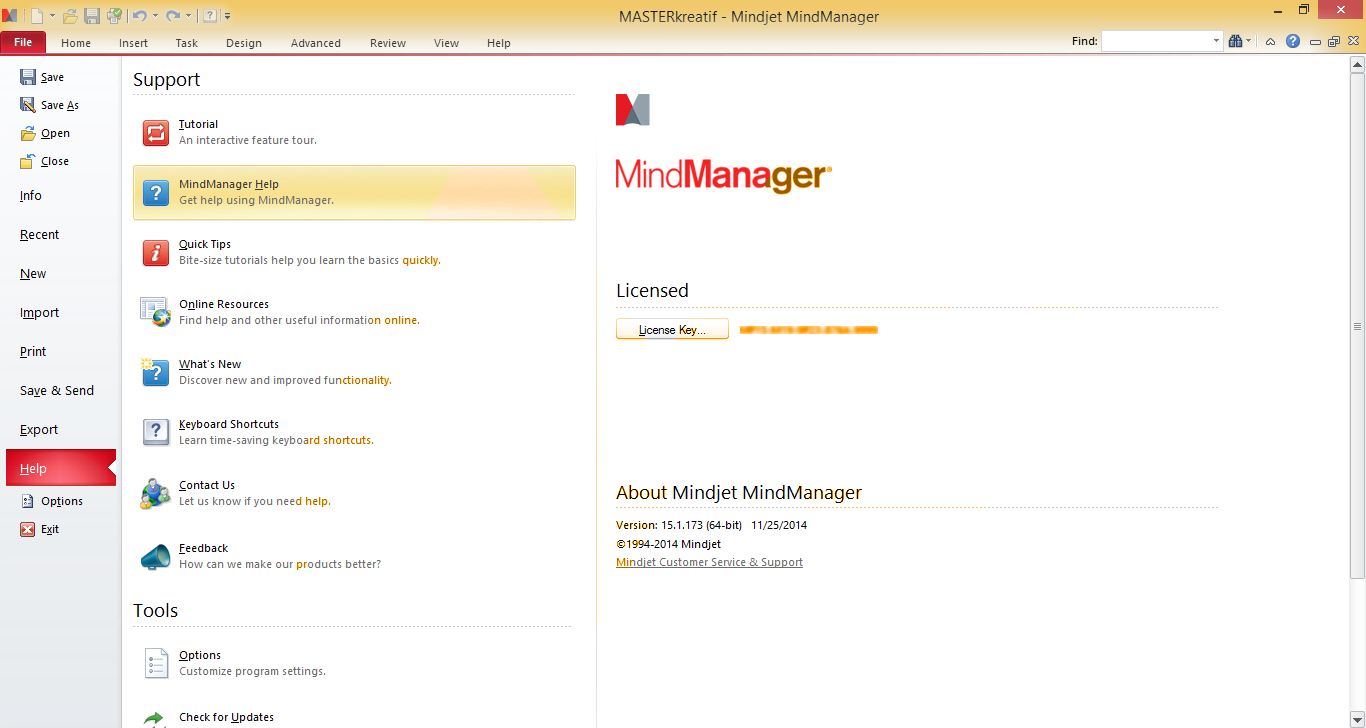Click the Check for Updates green arrow icon
This screenshot has height=728, width=1366.
coord(154,718)
